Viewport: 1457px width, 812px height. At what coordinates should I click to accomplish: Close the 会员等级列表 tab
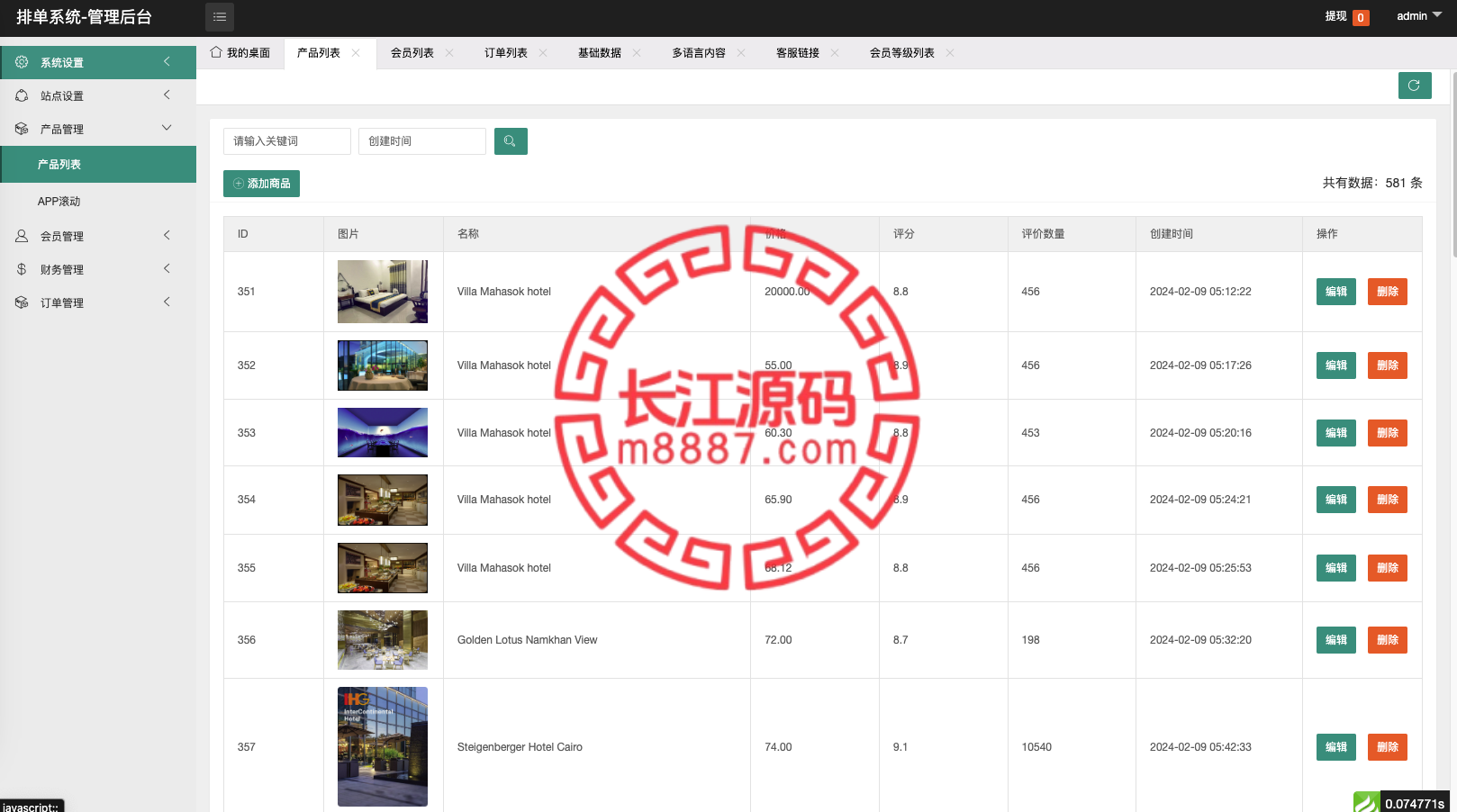[x=950, y=53]
